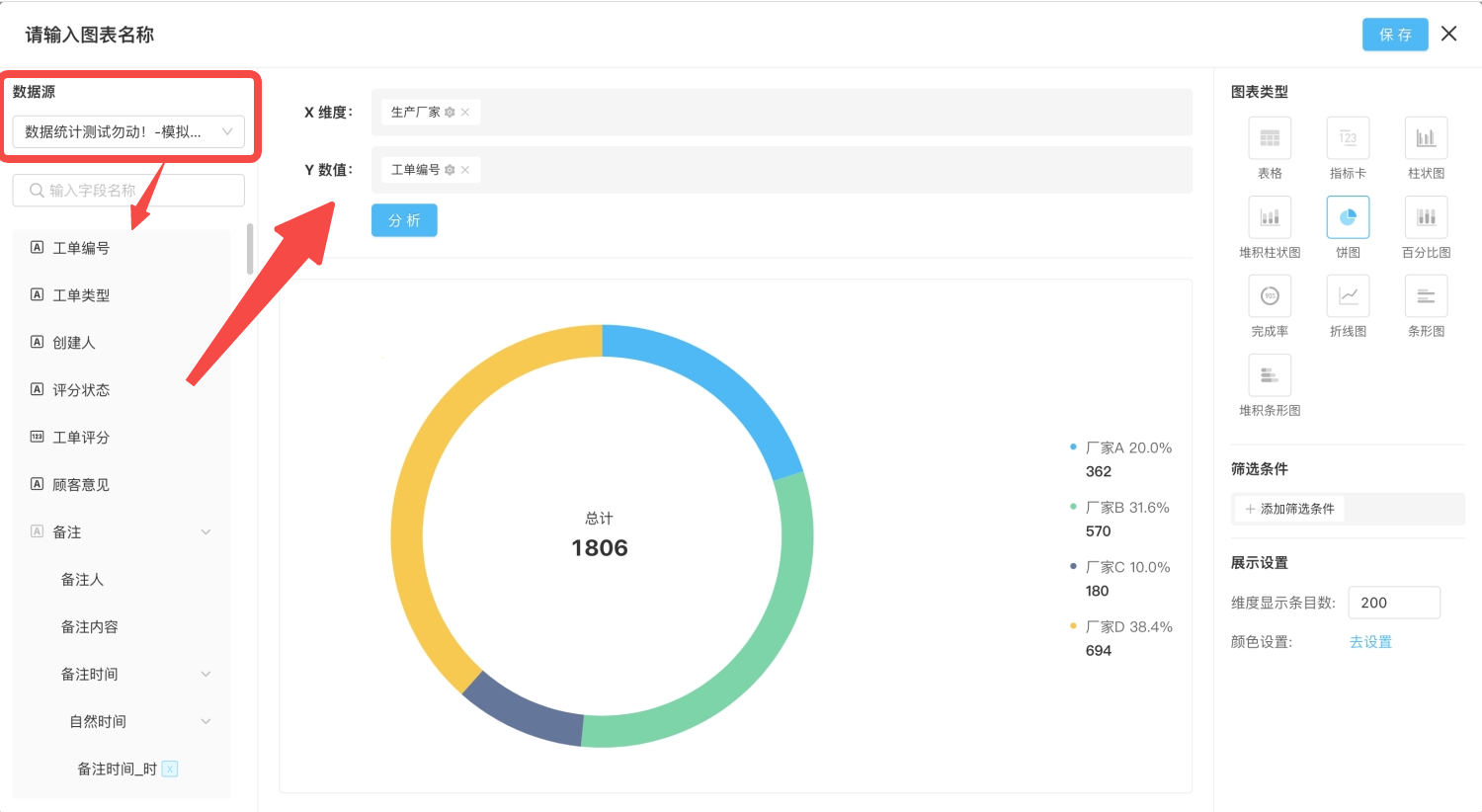The image size is (1482, 812).
Task: Select the 柱状图 chart type icon
Action: click(x=1426, y=138)
